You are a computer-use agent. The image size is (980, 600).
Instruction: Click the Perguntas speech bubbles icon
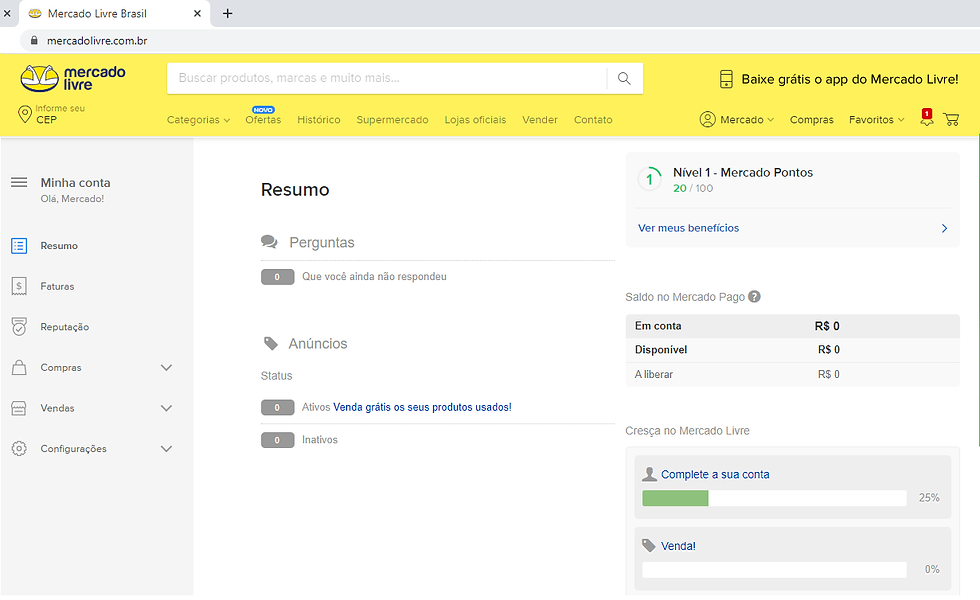click(x=269, y=242)
